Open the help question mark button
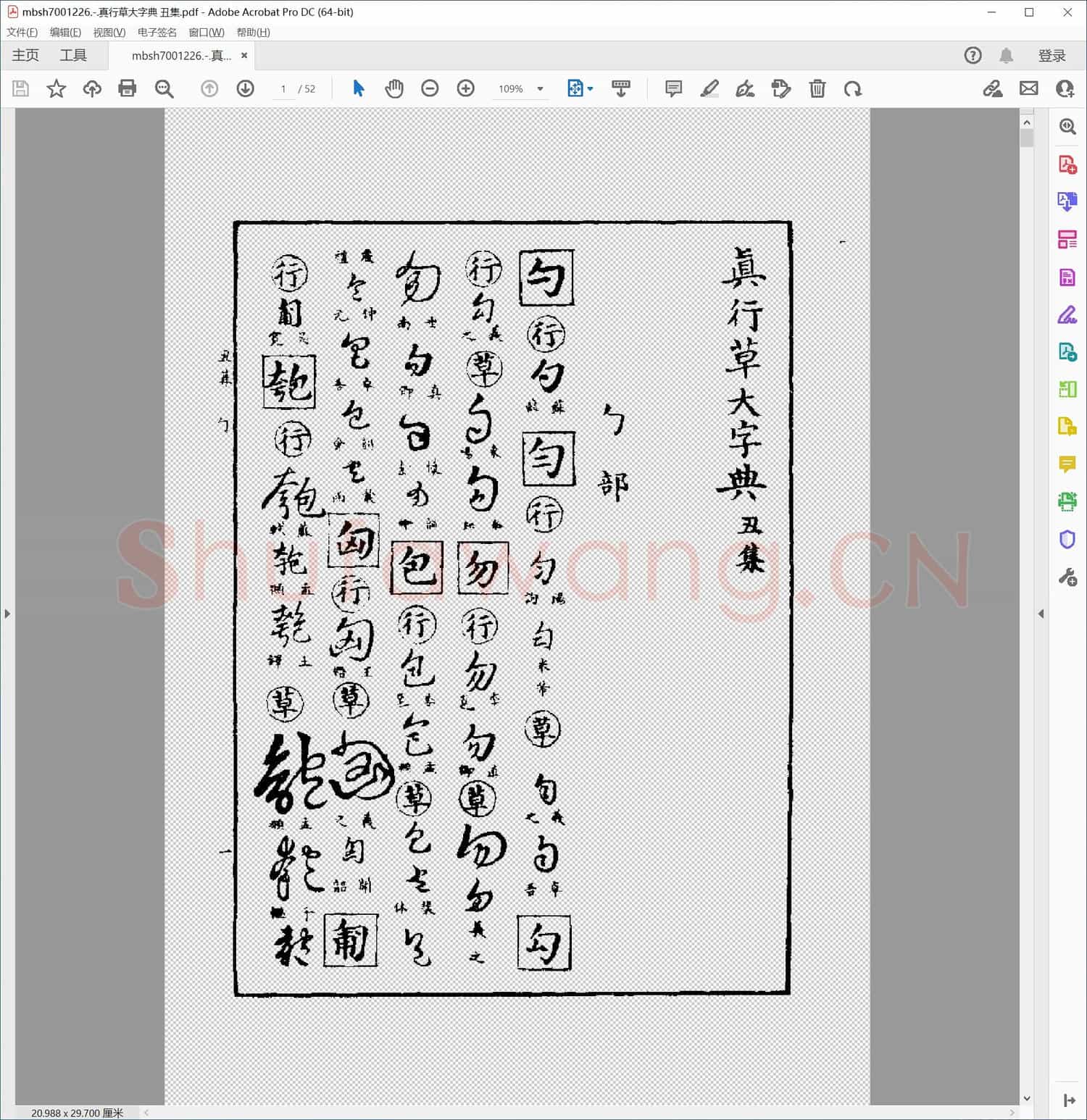The height and width of the screenshot is (1120, 1087). 973,55
